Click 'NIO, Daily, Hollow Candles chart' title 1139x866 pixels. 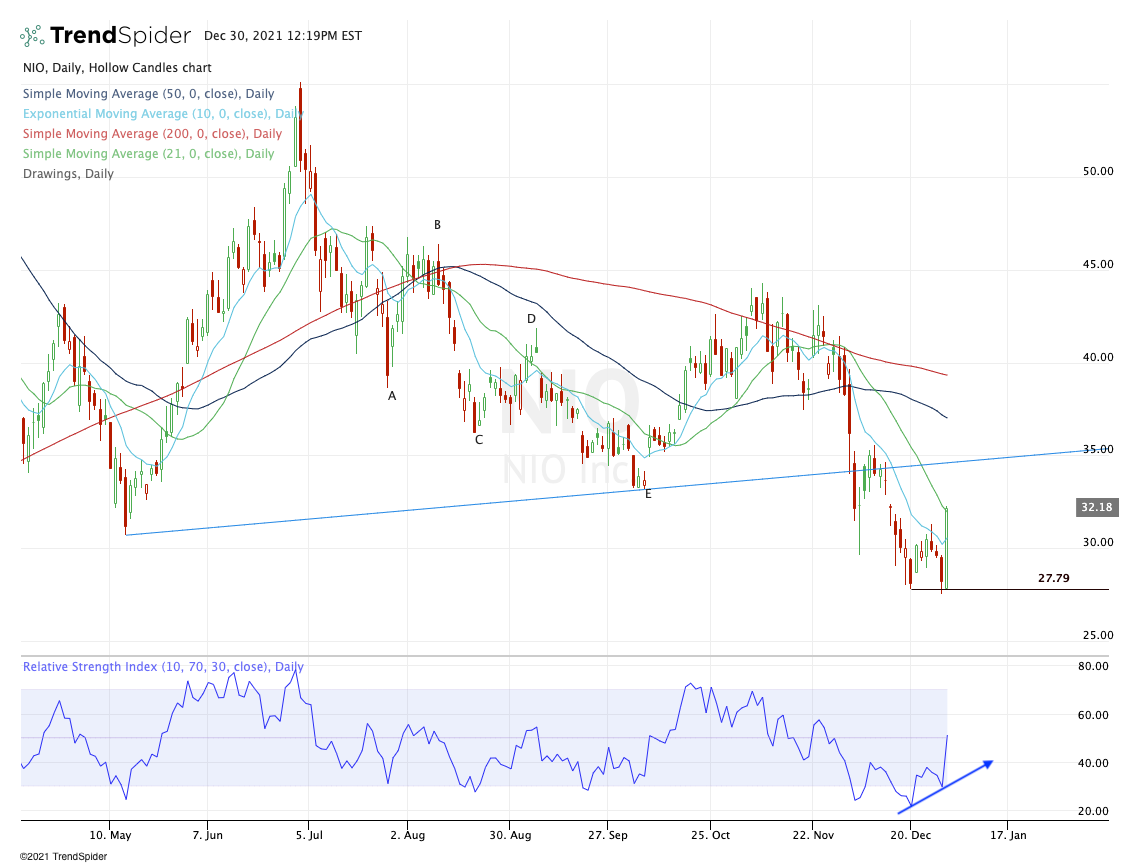(117, 68)
